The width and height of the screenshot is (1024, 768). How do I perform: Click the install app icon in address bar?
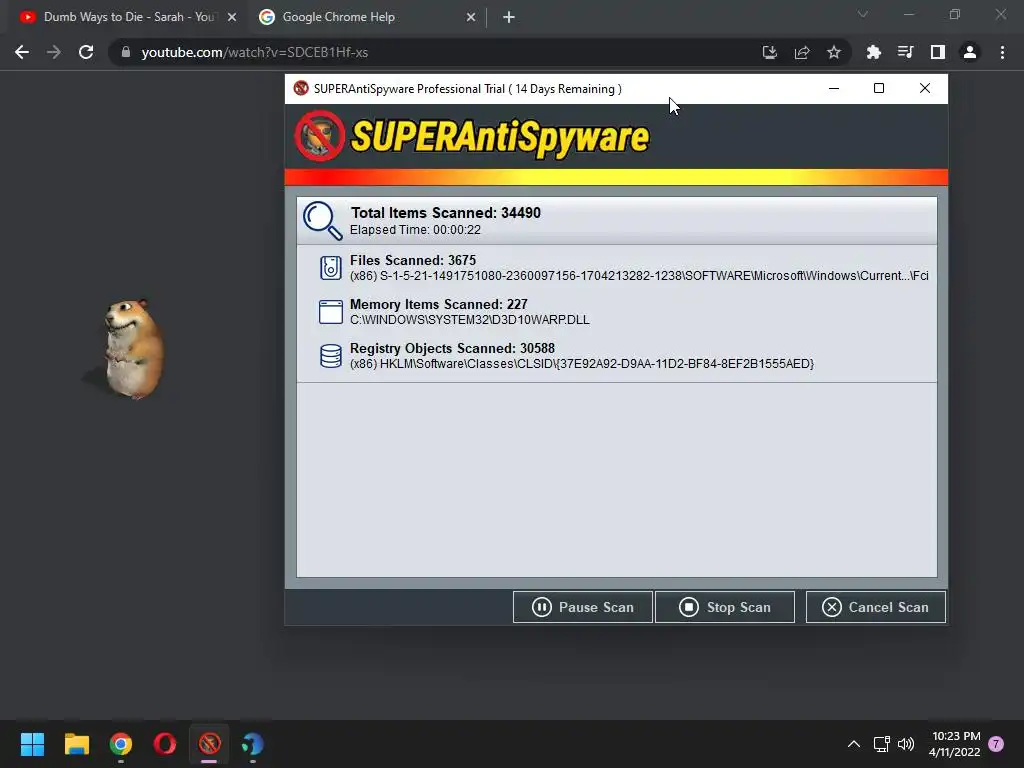click(770, 52)
